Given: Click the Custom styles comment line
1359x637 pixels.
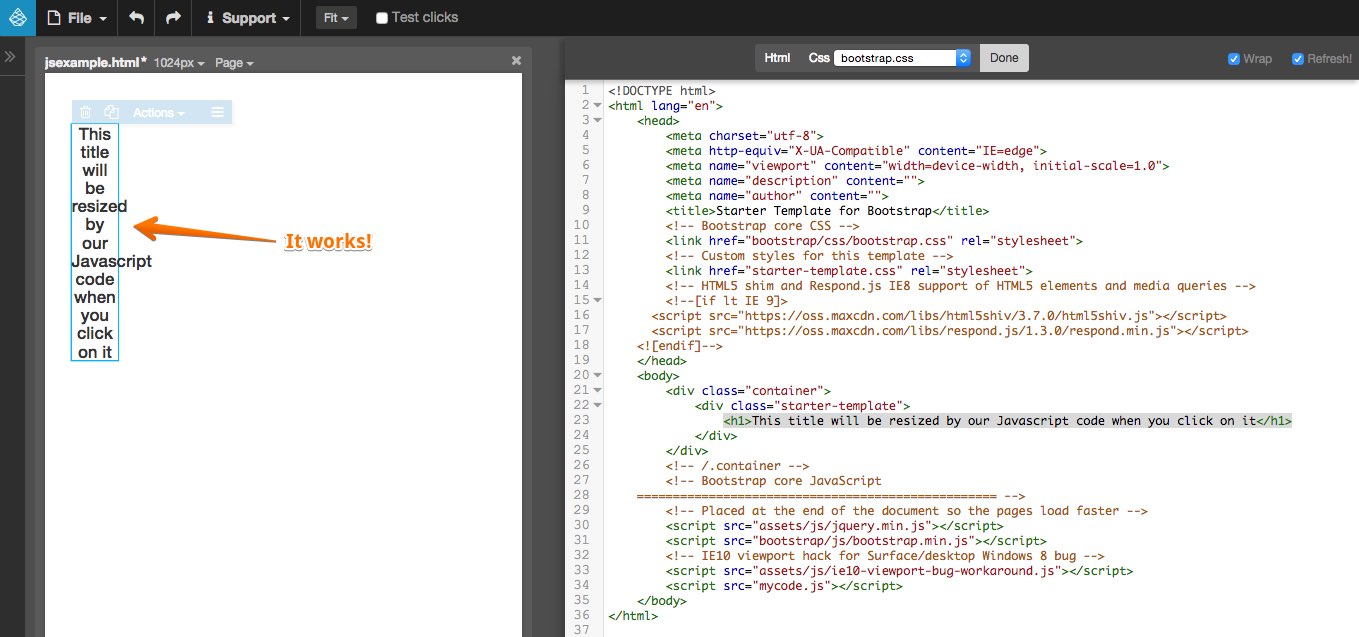Looking at the screenshot, I should click(809, 255).
